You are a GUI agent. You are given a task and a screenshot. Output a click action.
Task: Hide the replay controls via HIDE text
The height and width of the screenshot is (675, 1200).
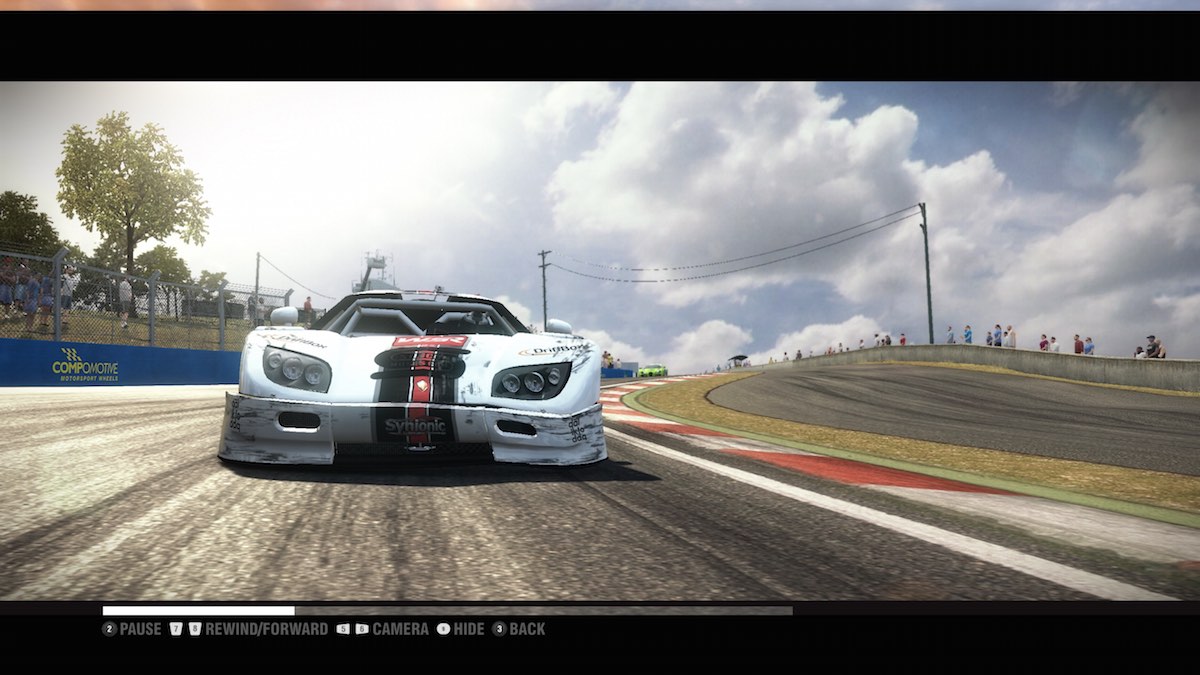468,629
